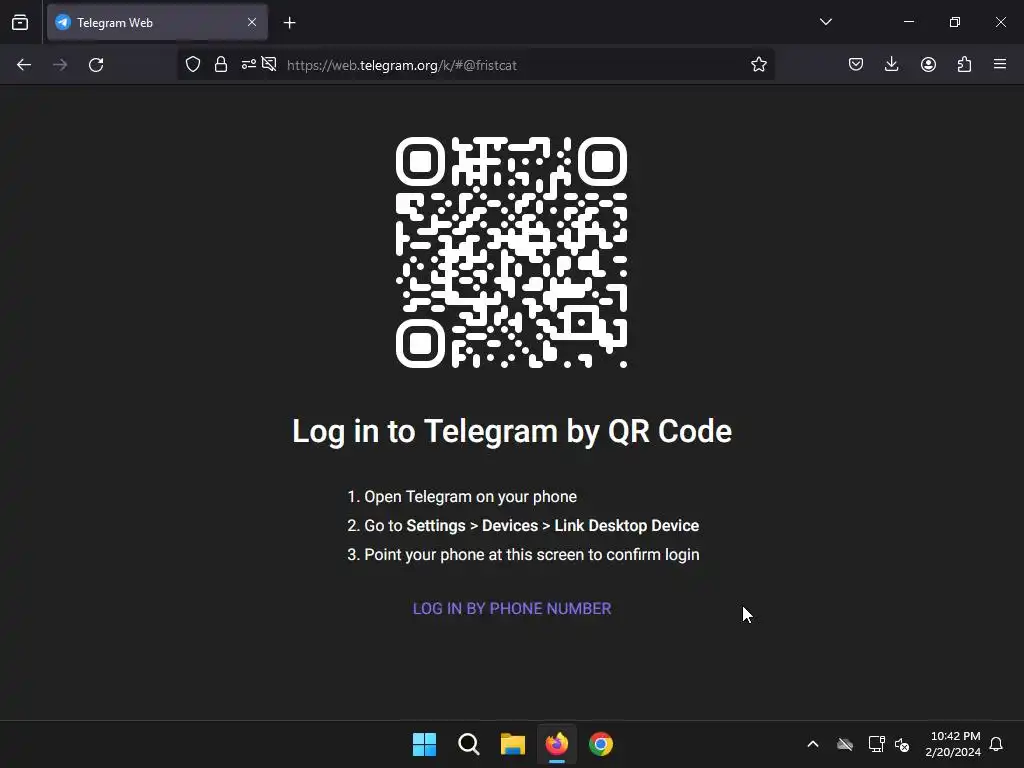Open network status tray icon
1024x768 pixels.
(876, 744)
